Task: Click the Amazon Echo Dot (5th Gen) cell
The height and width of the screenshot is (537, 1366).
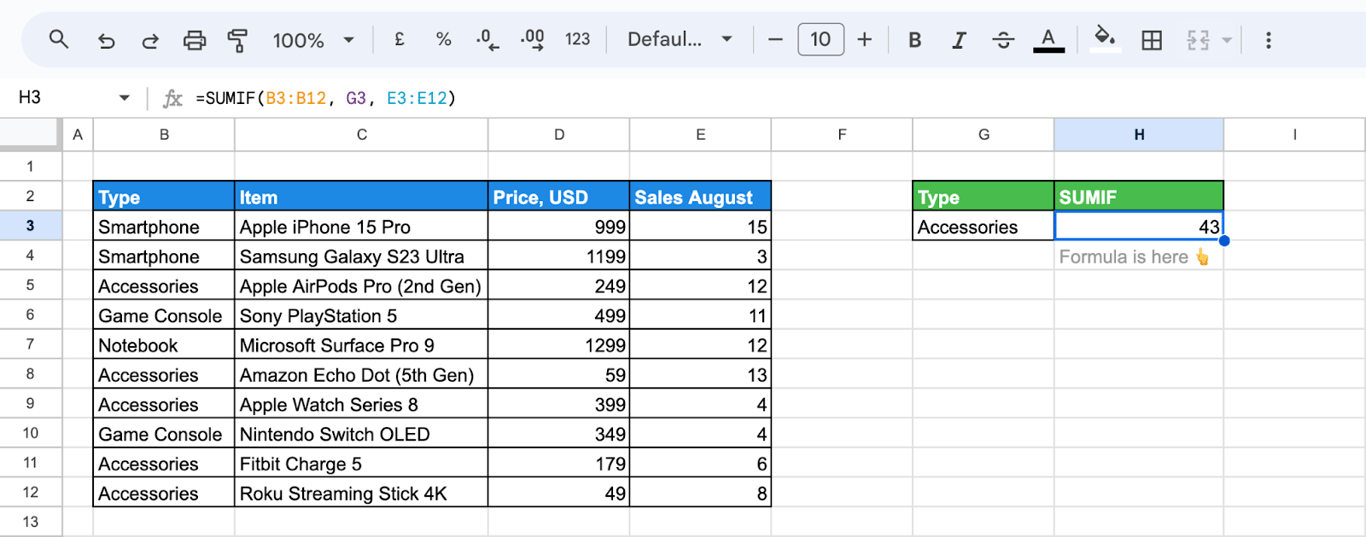Action: [362, 375]
